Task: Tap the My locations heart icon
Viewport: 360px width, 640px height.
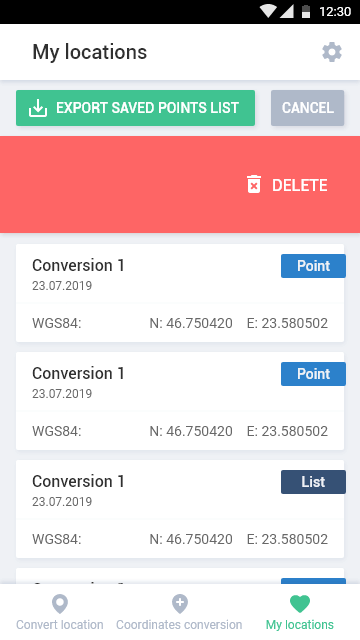Action: pyautogui.click(x=300, y=604)
